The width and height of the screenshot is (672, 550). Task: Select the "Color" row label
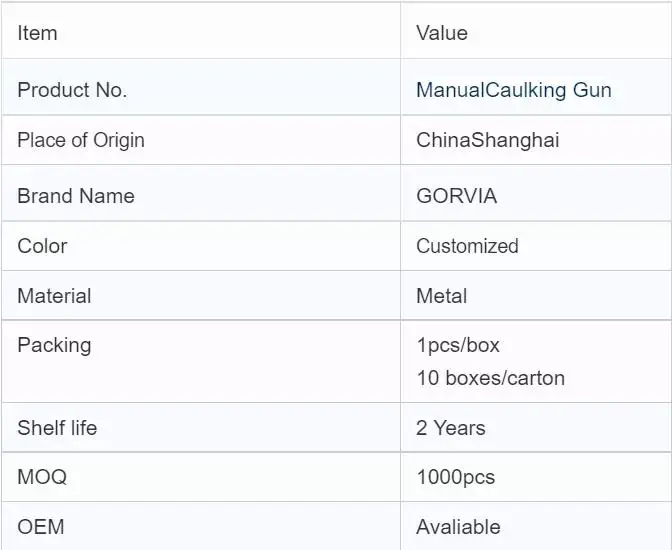coord(42,246)
